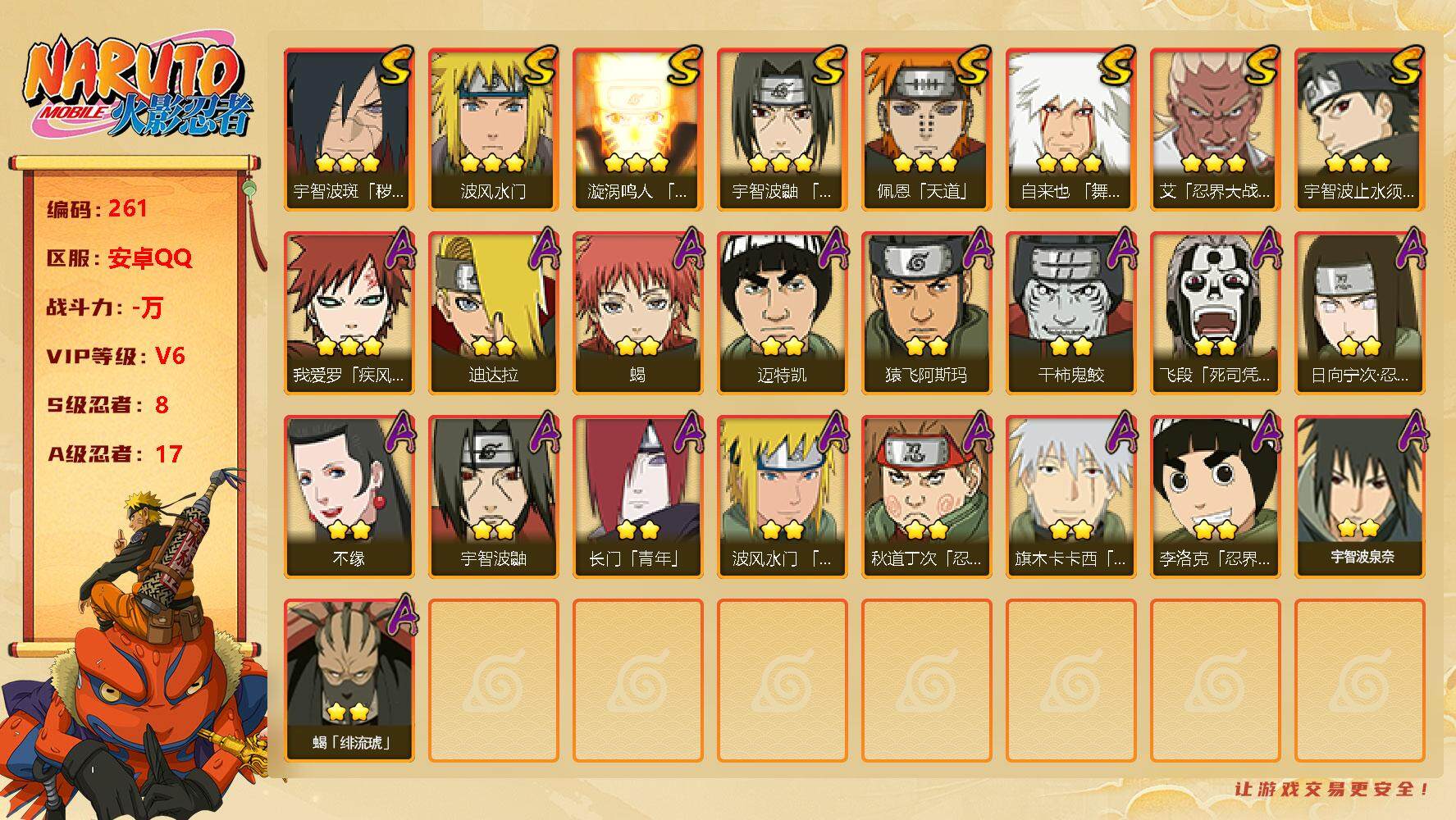The image size is (1456, 820).
Task: Click the A rank badge on 我爱罗 card
Action: (399, 248)
